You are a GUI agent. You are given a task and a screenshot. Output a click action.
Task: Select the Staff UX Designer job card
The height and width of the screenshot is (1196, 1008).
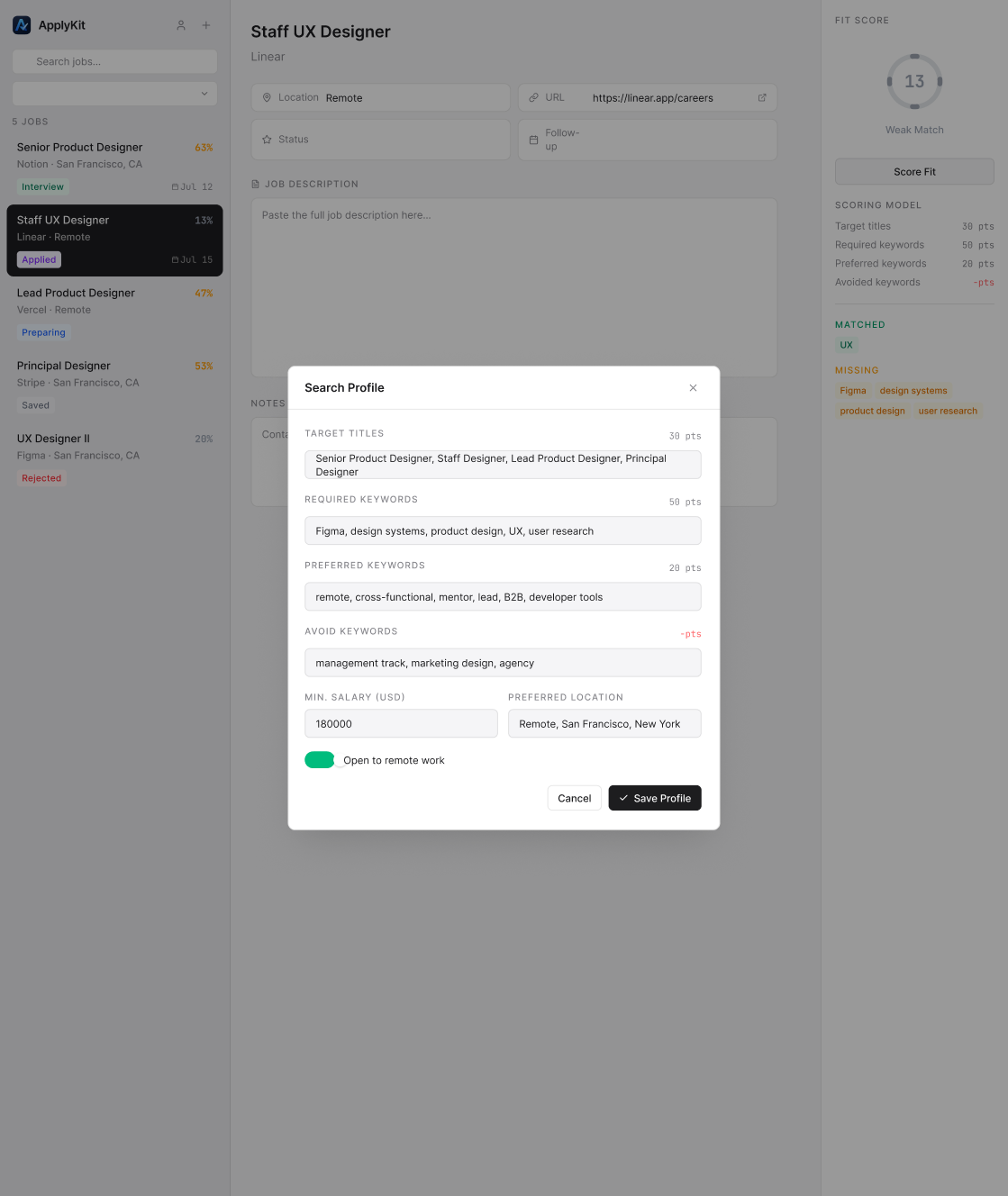pos(114,240)
